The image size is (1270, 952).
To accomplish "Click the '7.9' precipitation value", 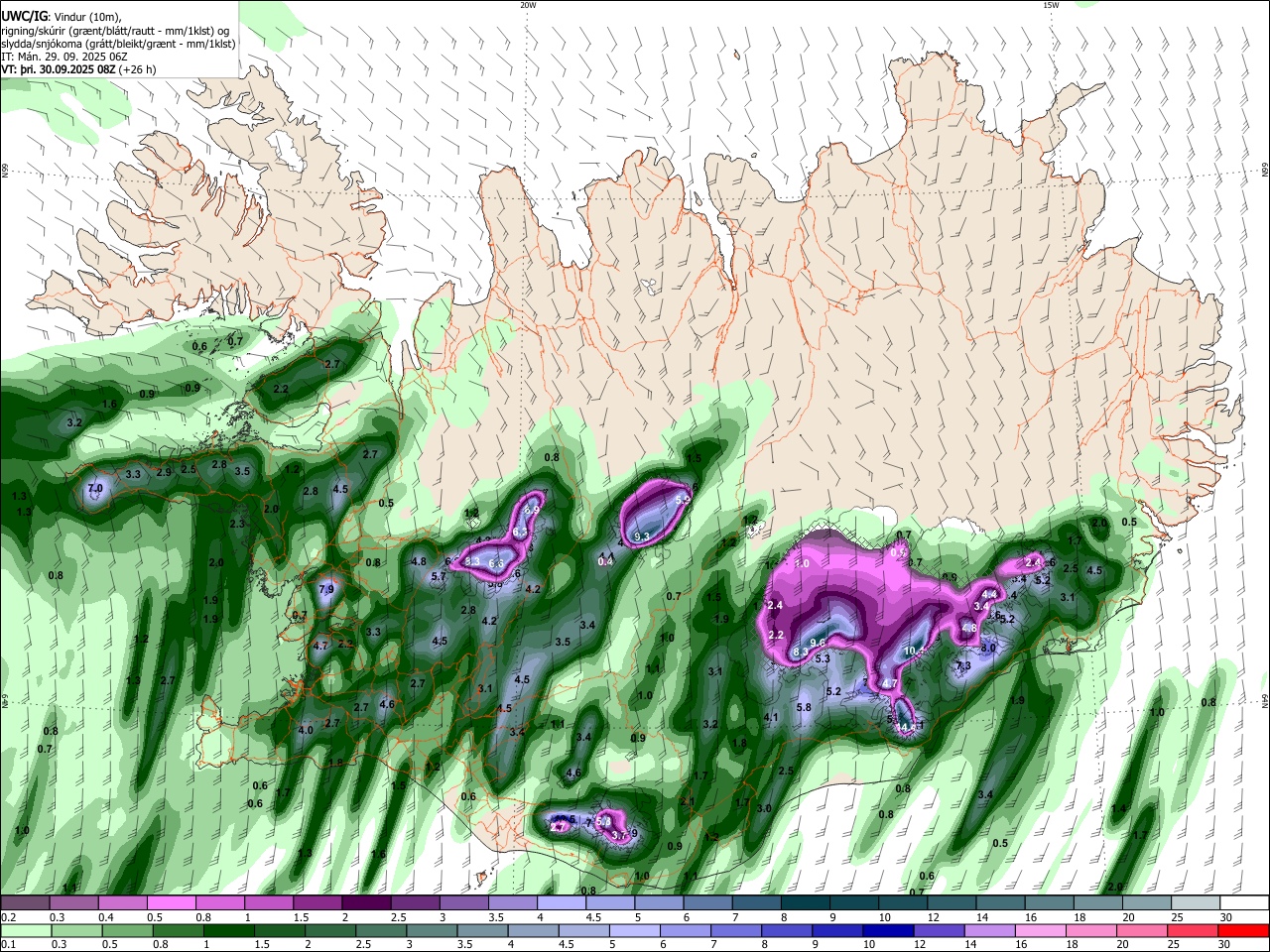I will click(326, 589).
